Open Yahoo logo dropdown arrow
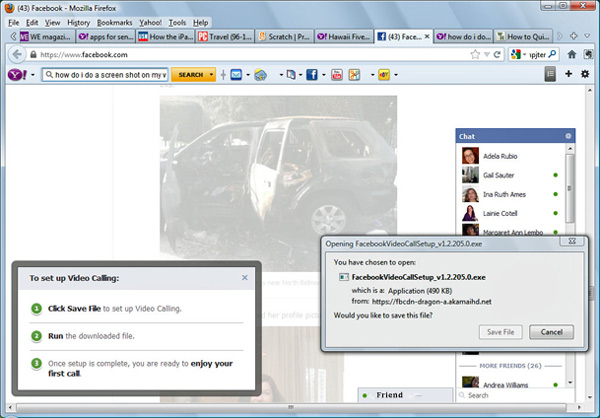Screen dimensions: 600x418 tap(33, 75)
